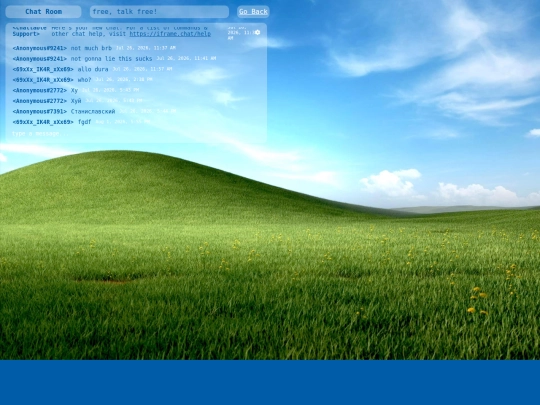Select the Chat Room title label
Image resolution: width=540 pixels, height=405 pixels.
[x=43, y=12]
